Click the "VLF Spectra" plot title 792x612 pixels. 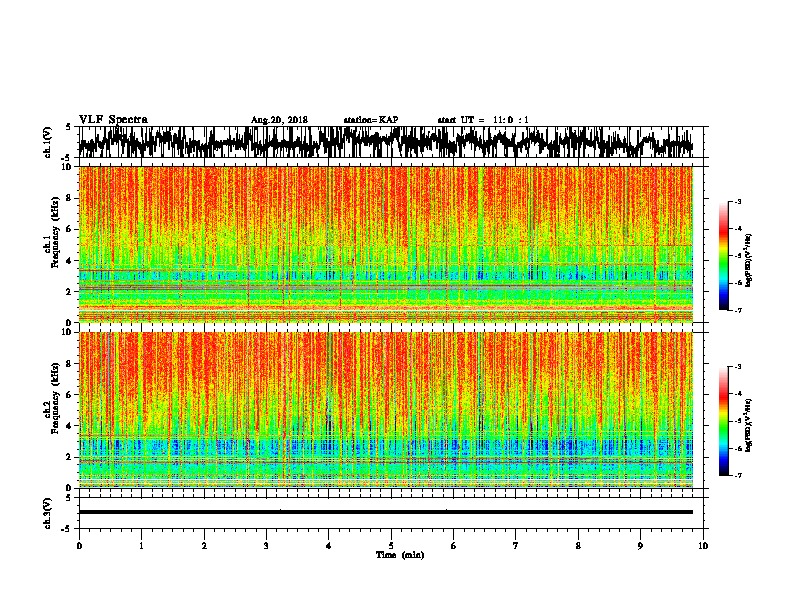[x=113, y=120]
